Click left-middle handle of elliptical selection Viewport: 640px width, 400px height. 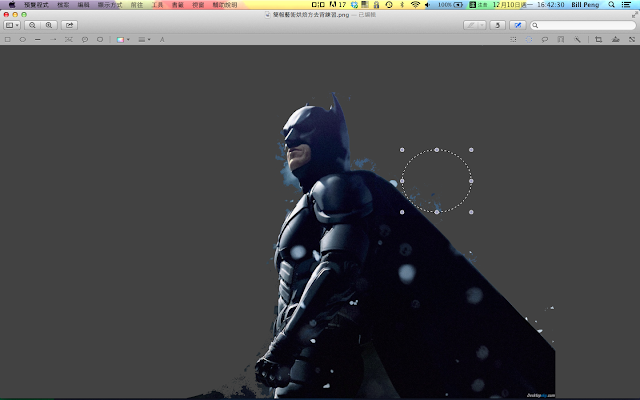tap(402, 181)
